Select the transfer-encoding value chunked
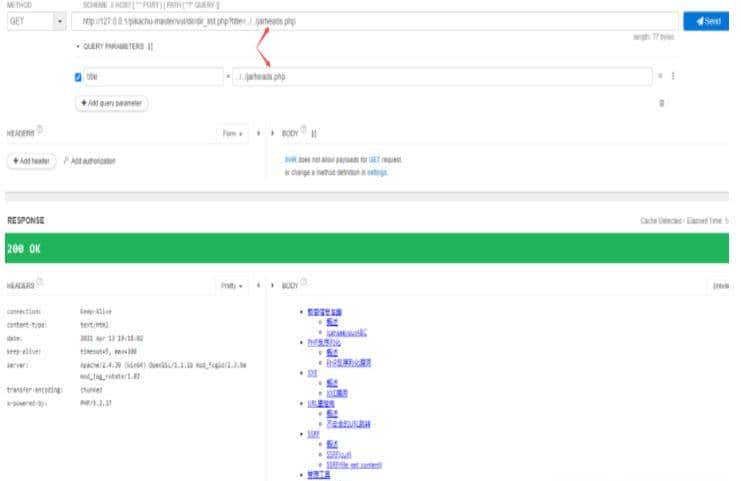This screenshot has height=481, width=741. tap(91, 390)
